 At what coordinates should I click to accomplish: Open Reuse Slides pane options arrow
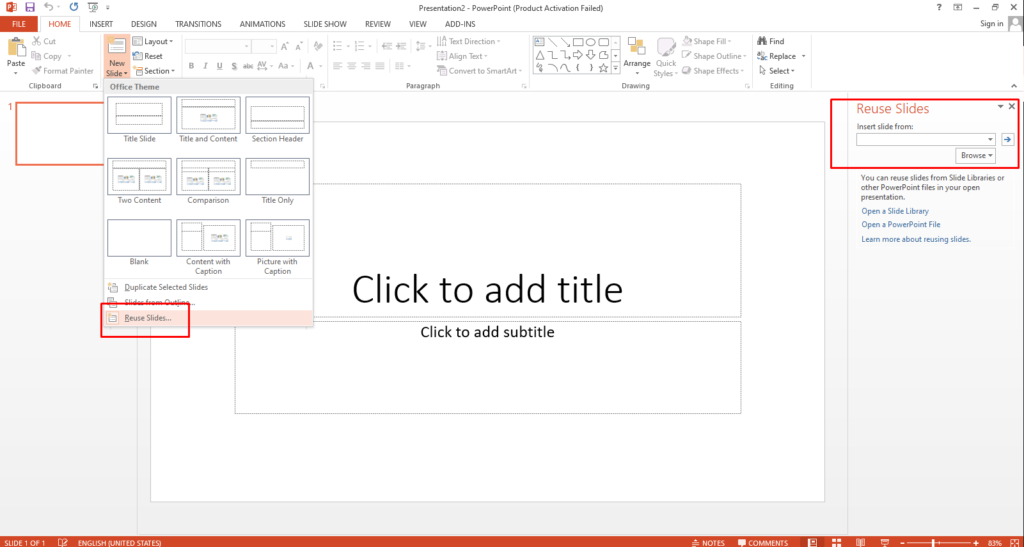click(1000, 106)
